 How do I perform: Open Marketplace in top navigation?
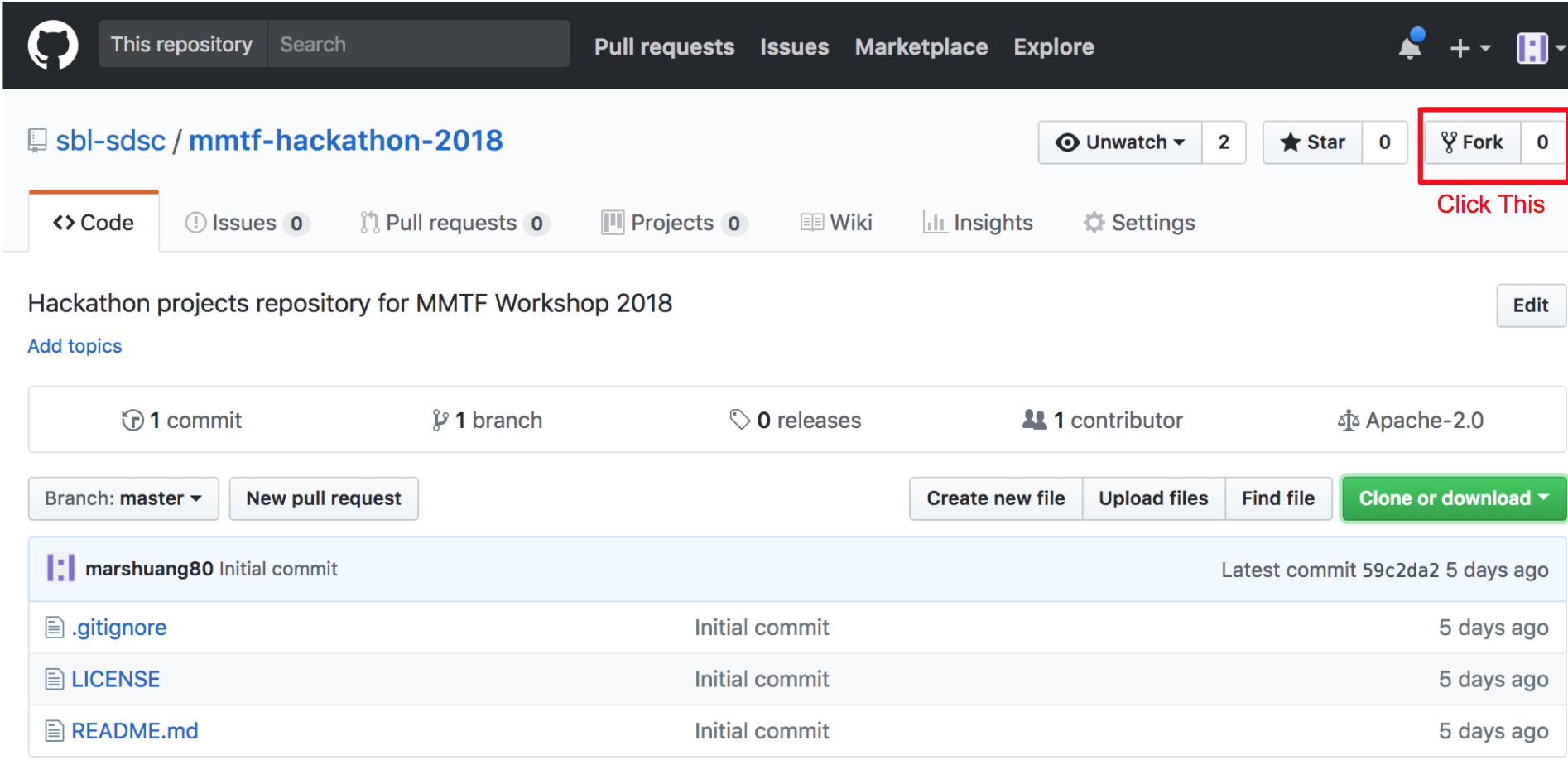(x=921, y=47)
